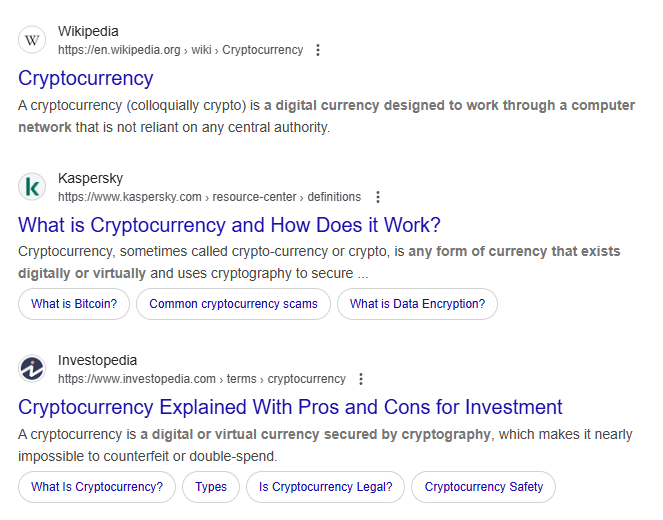Click the Kaspersky site name text
663x520 pixels.
coord(90,178)
